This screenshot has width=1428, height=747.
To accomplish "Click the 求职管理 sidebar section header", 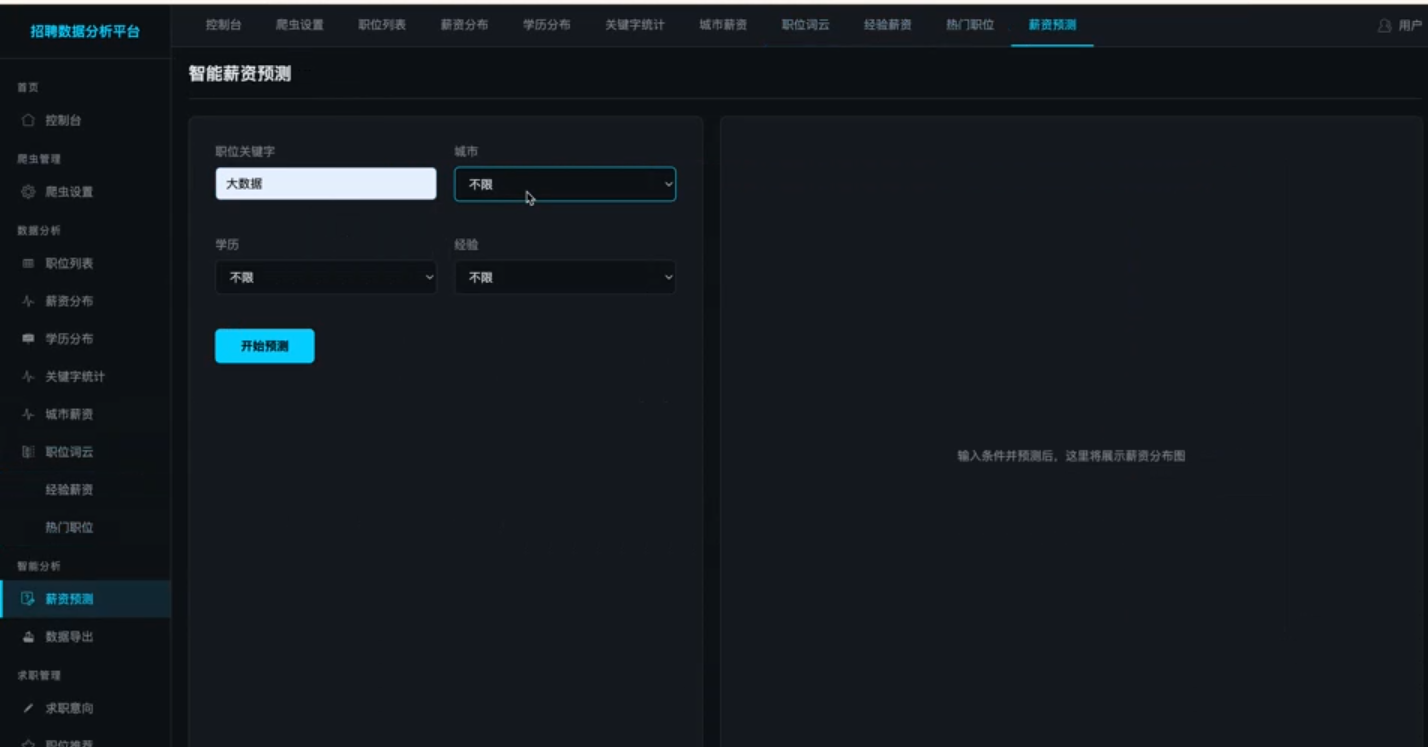I will [39, 676].
